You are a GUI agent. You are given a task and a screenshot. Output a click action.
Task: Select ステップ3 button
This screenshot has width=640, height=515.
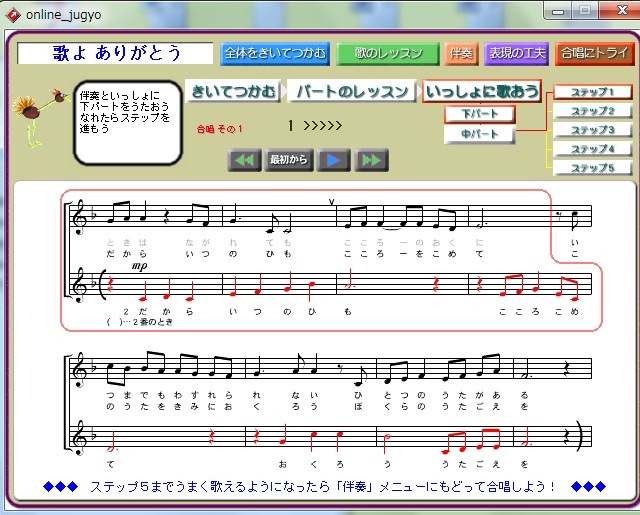pyautogui.click(x=593, y=130)
